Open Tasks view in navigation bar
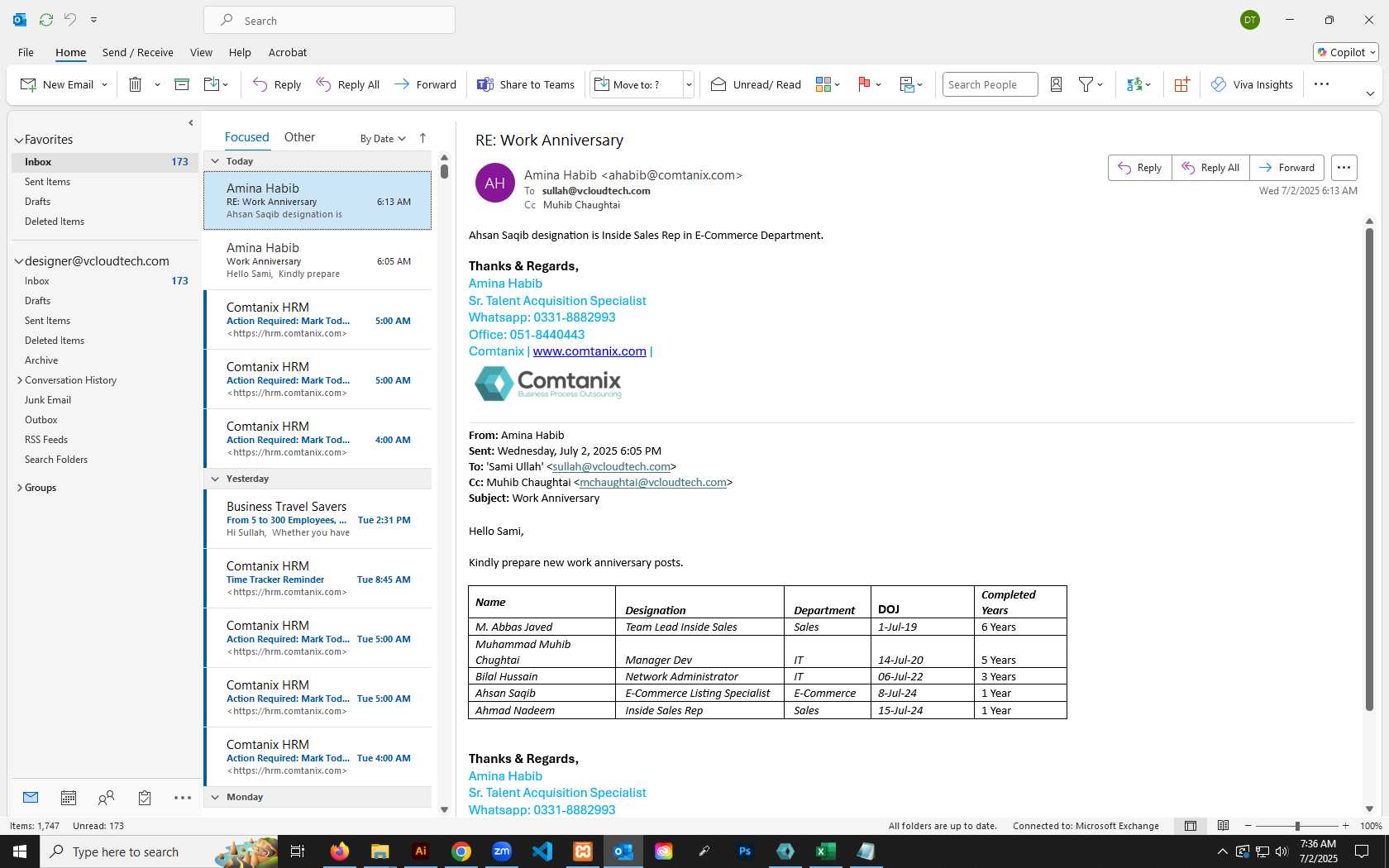 [x=145, y=798]
